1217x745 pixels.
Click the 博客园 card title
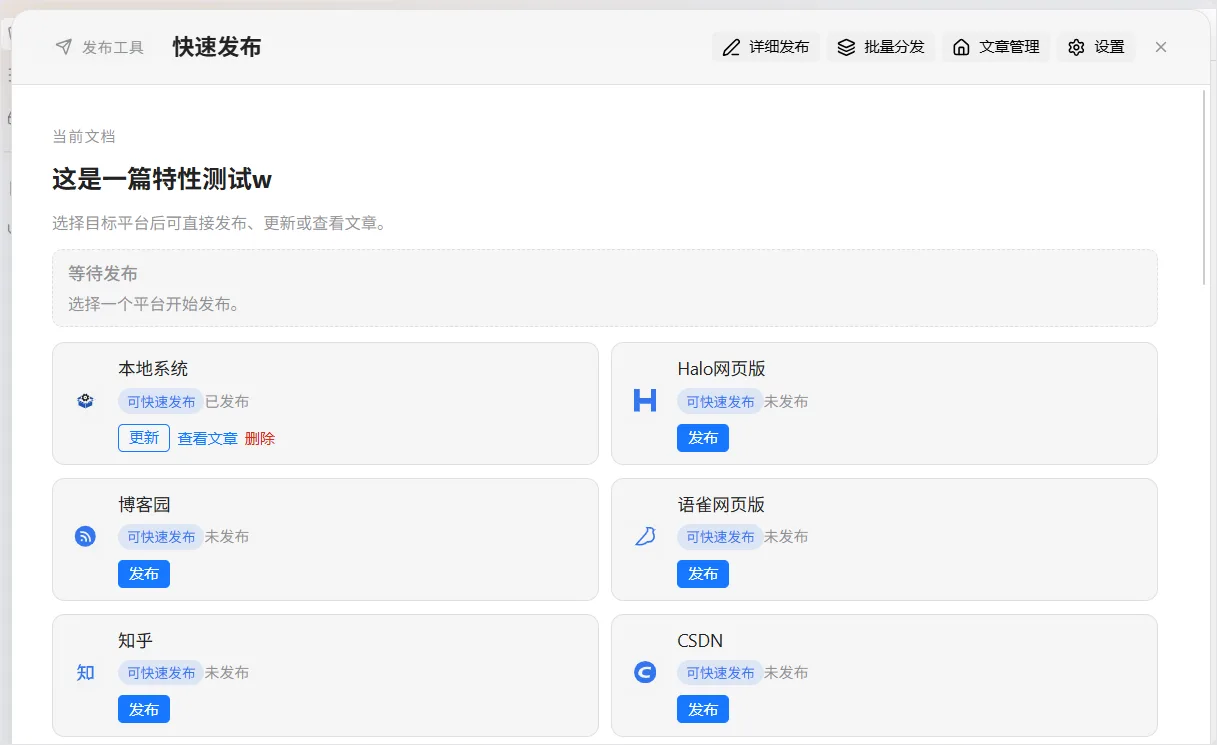(144, 505)
